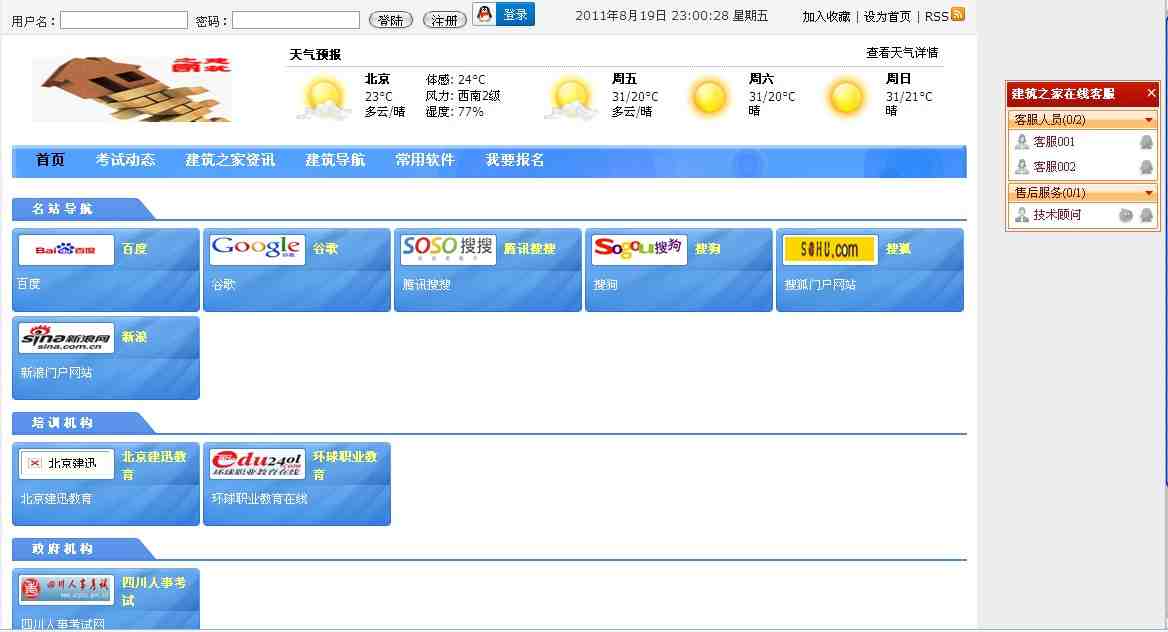Click the round grey chat icon in the 技术顾问 row

pos(1126,215)
